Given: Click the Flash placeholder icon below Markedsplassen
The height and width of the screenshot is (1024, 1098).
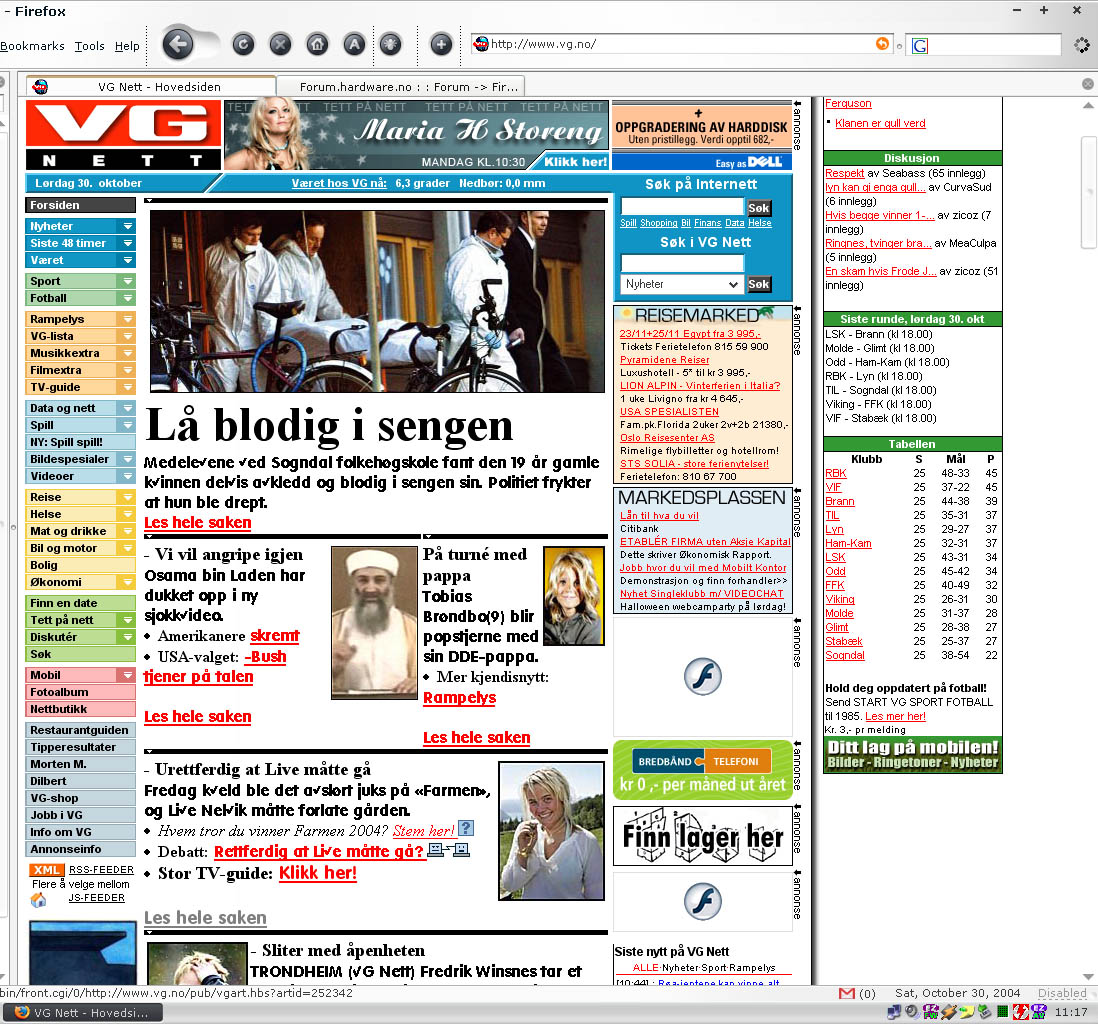Looking at the screenshot, I should click(x=702, y=677).
